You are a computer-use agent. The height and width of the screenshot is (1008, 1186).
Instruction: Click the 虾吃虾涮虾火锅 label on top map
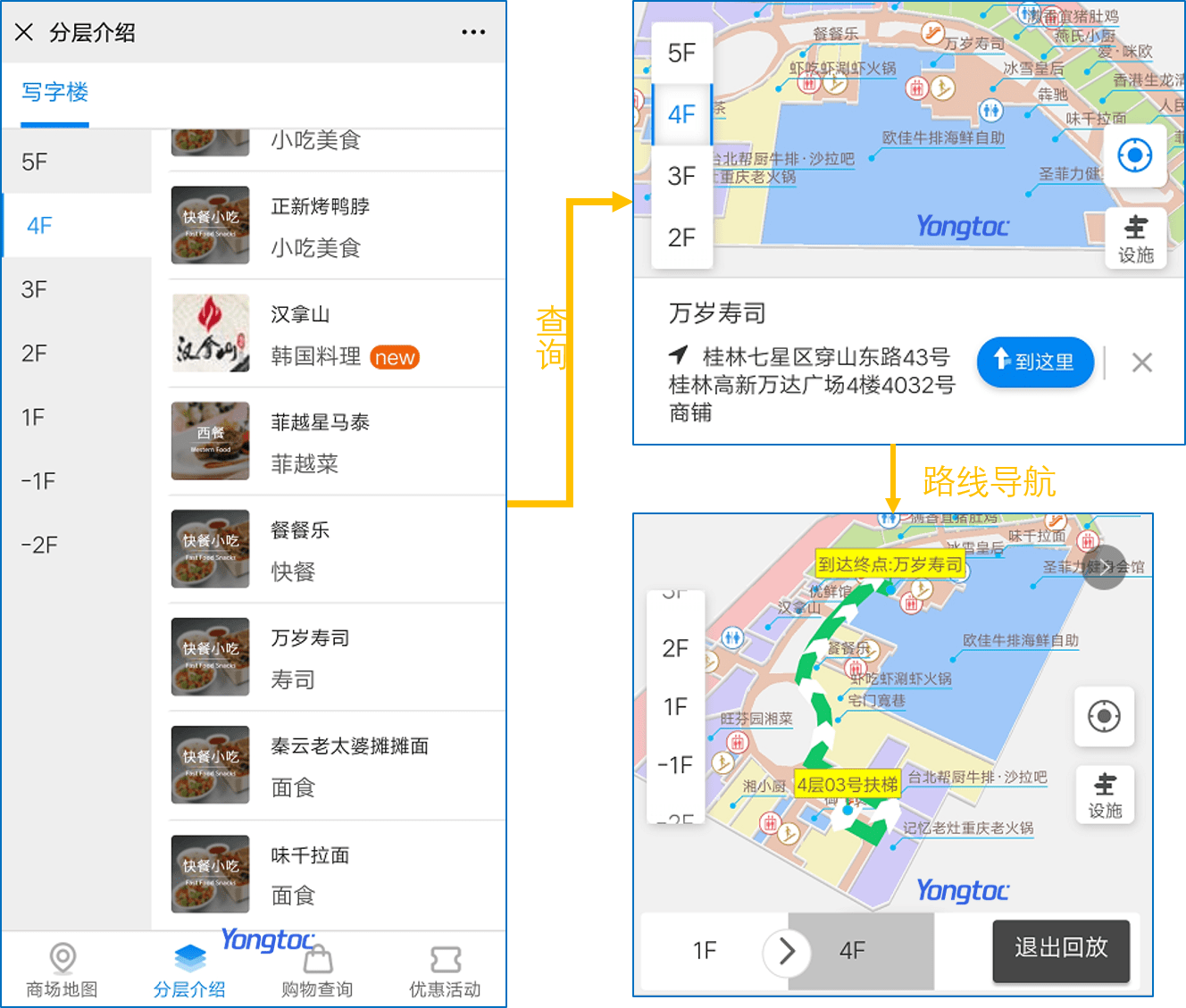point(842,69)
